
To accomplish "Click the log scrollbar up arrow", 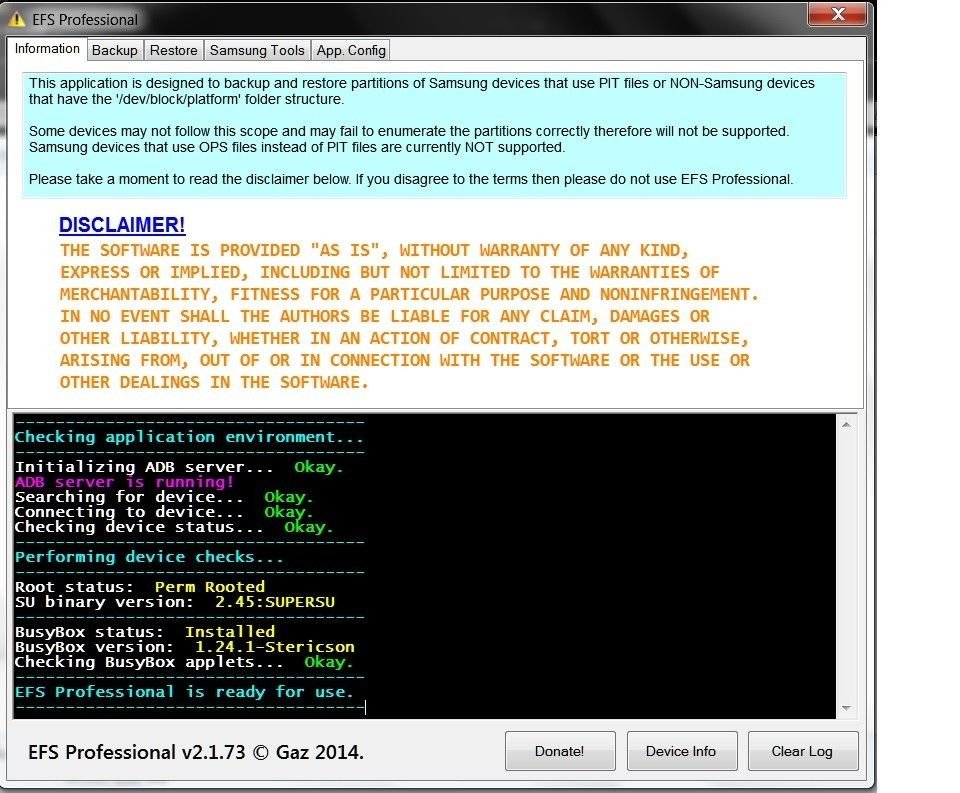I will point(846,424).
